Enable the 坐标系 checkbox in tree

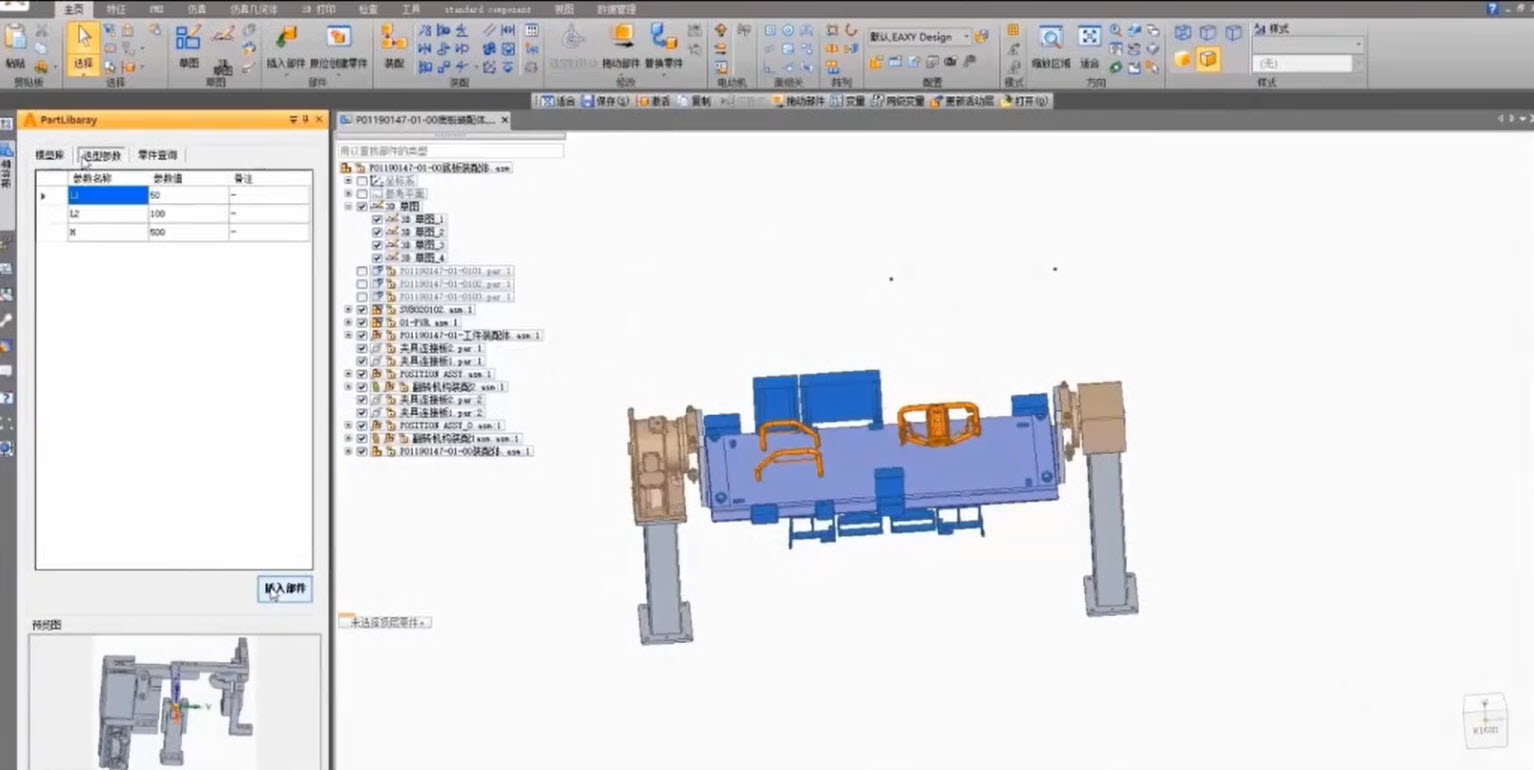point(362,181)
